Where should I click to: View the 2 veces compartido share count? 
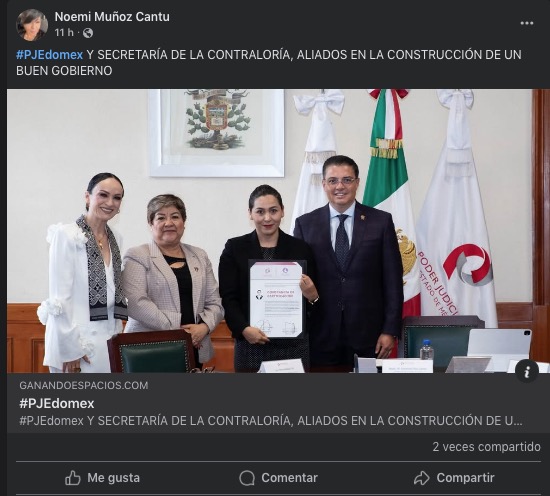click(486, 447)
